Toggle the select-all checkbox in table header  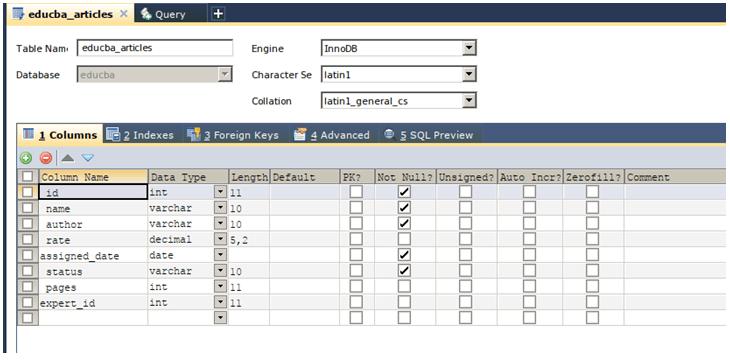(28, 177)
